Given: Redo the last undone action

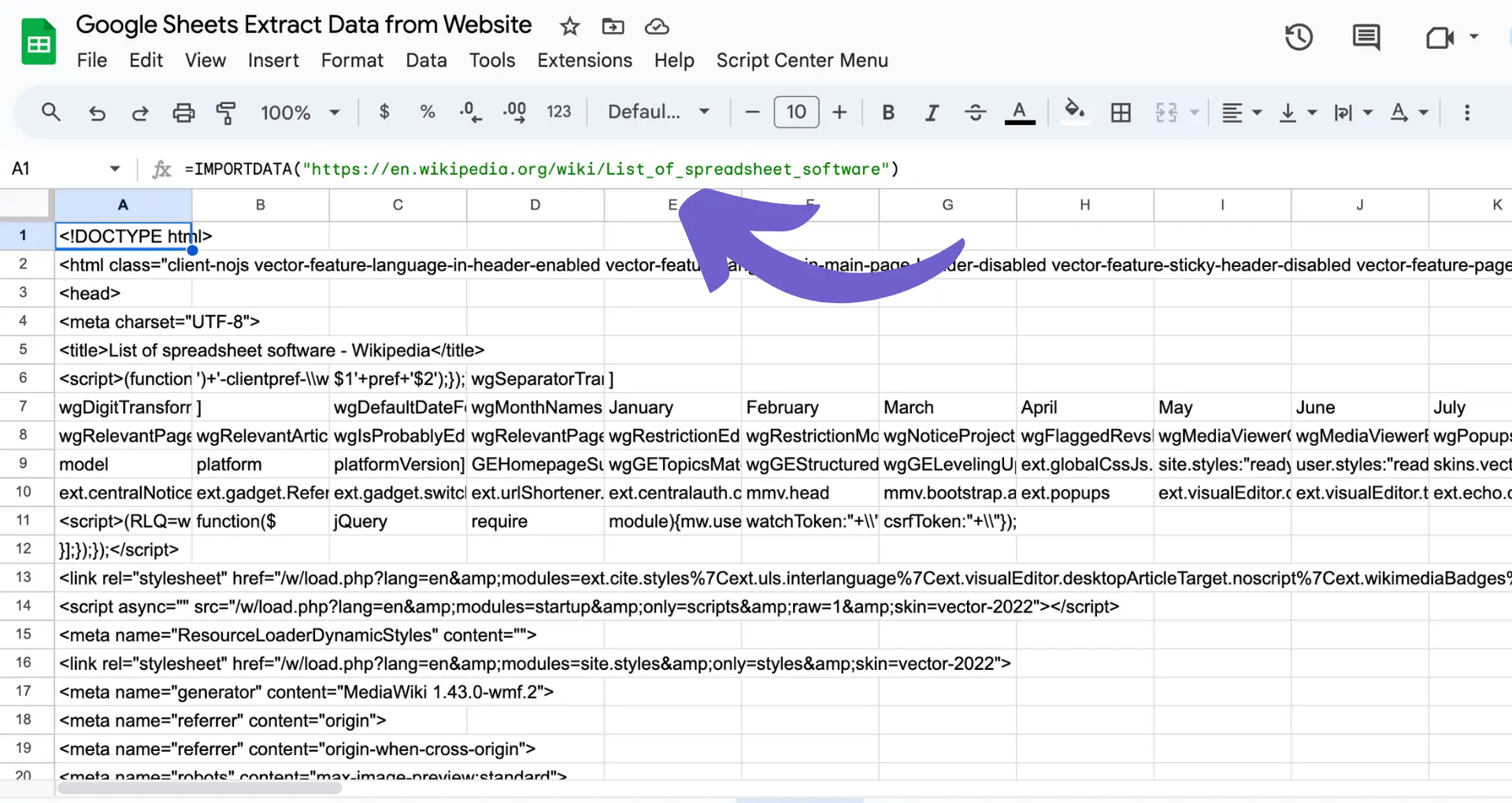Looking at the screenshot, I should point(140,113).
